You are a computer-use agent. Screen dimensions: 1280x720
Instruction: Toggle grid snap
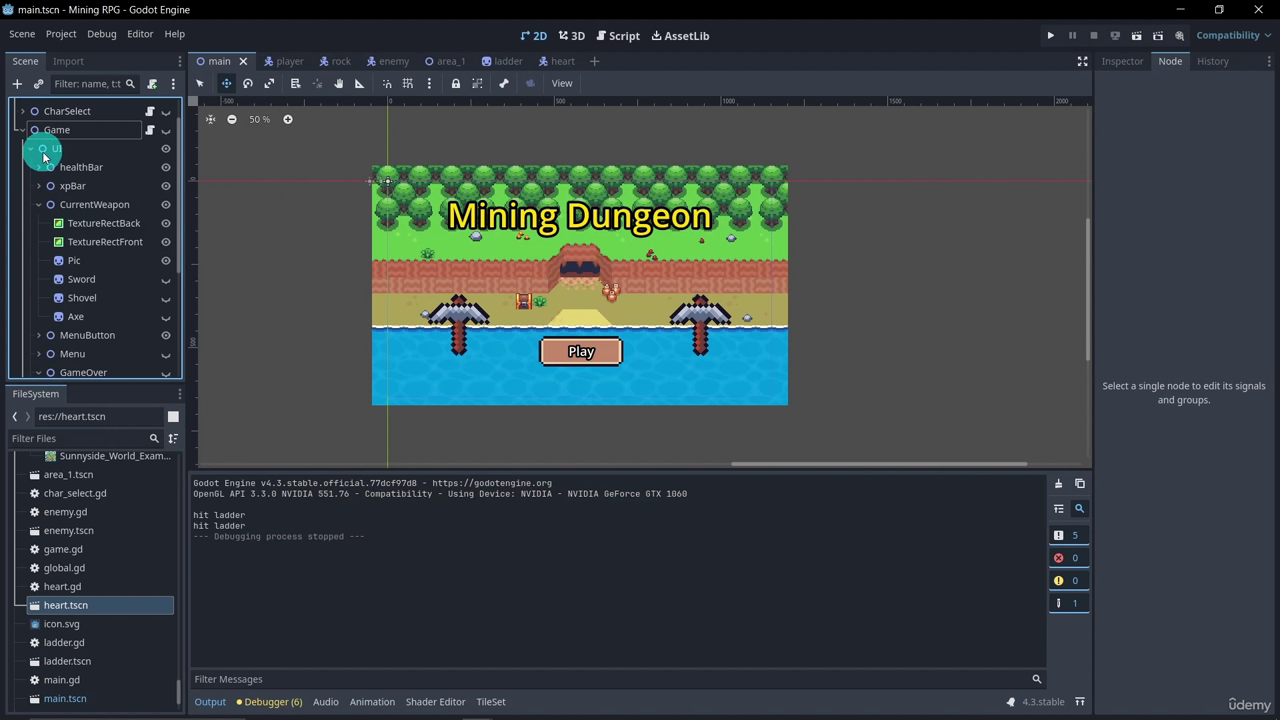[x=408, y=83]
